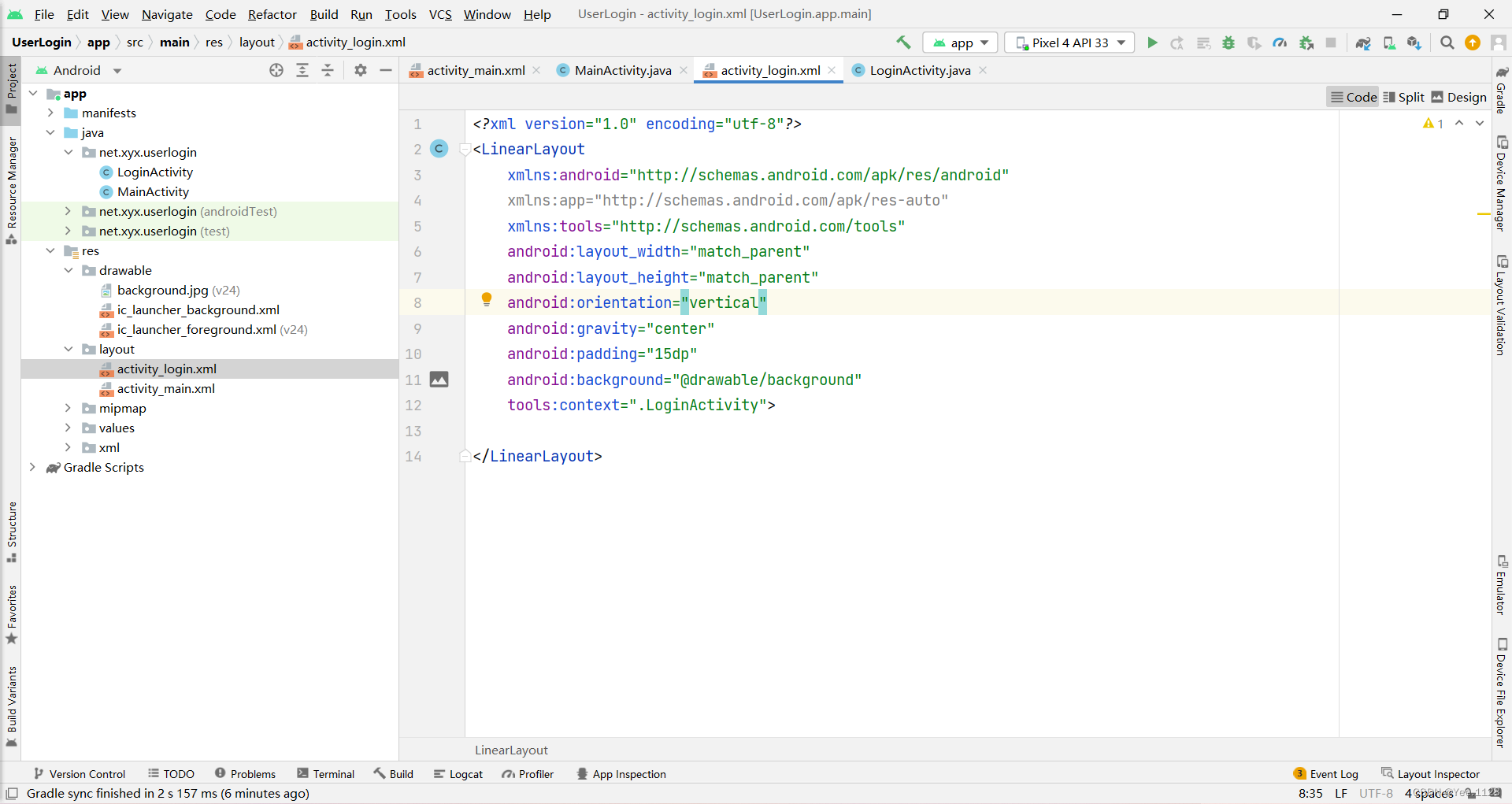The image size is (1512, 804).
Task: Switch editor to Split view
Action: click(x=1404, y=97)
